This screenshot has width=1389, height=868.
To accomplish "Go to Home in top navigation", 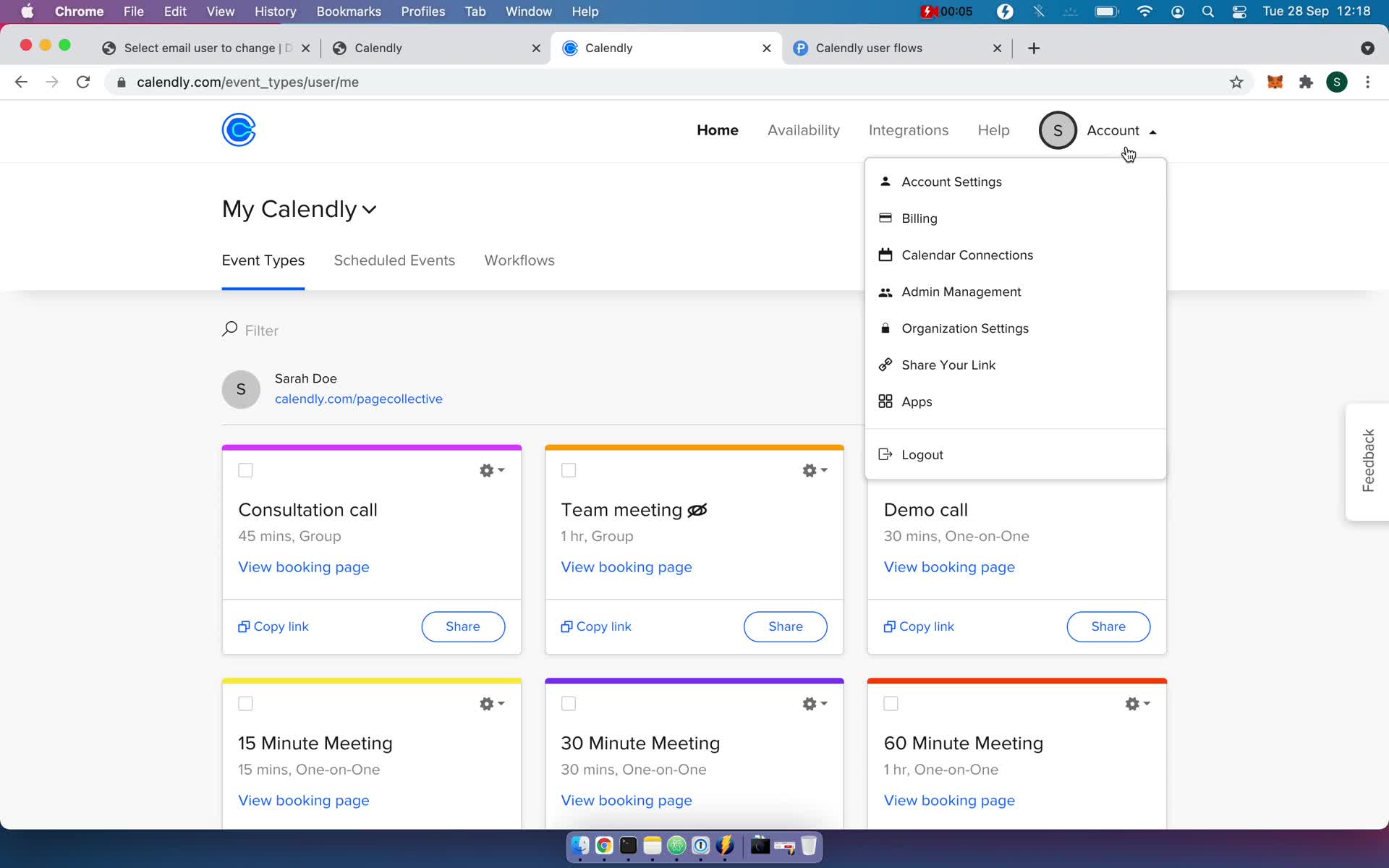I will [718, 130].
